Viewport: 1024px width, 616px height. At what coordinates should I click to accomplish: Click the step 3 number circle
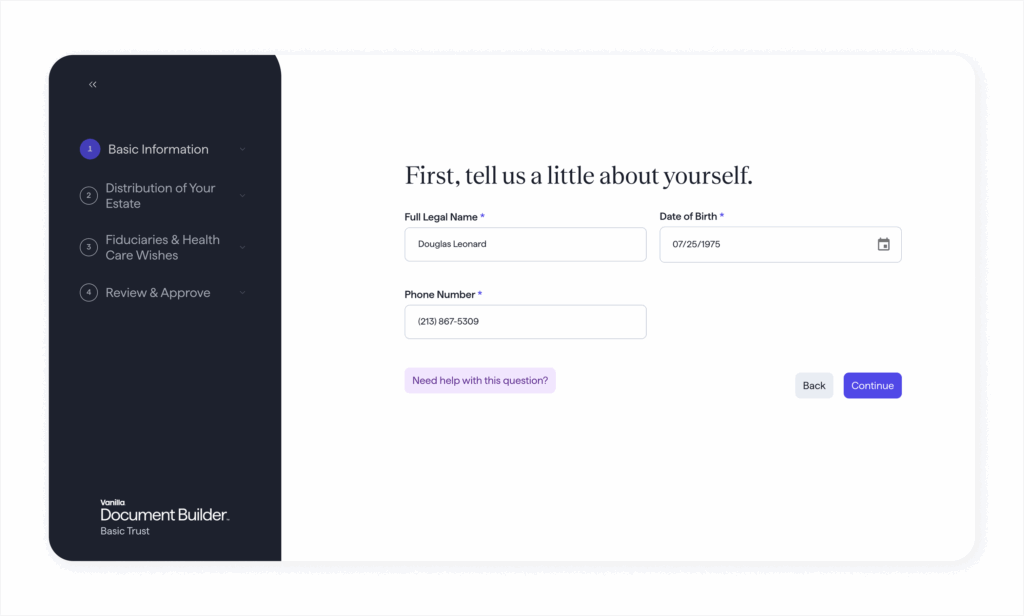click(88, 247)
